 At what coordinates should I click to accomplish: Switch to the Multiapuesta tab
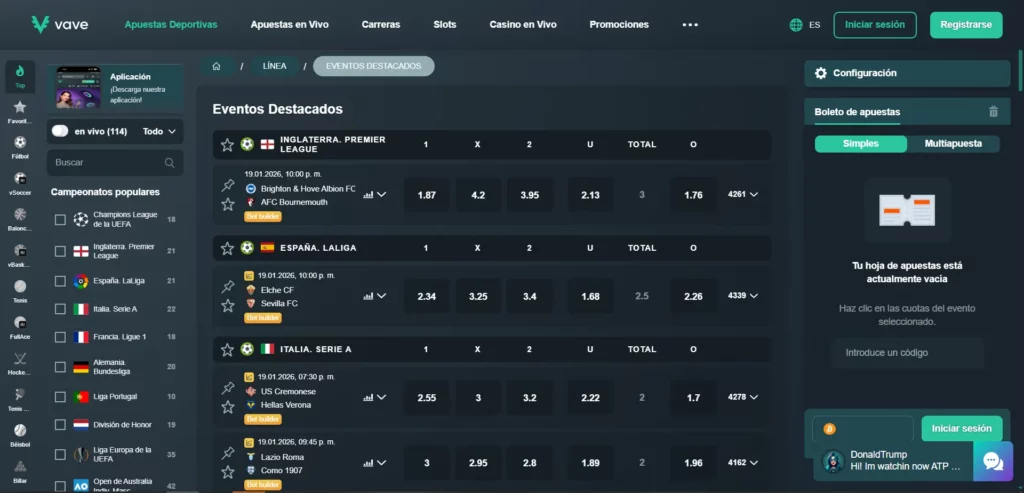[953, 144]
